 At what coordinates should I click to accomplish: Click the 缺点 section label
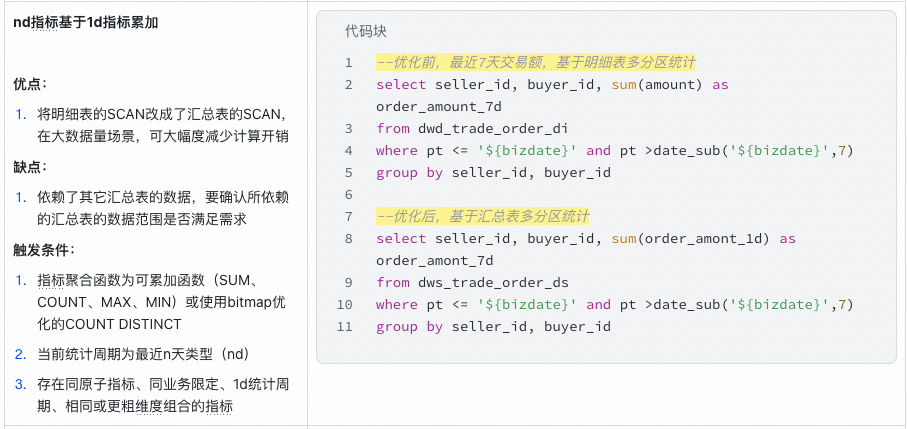[30, 167]
